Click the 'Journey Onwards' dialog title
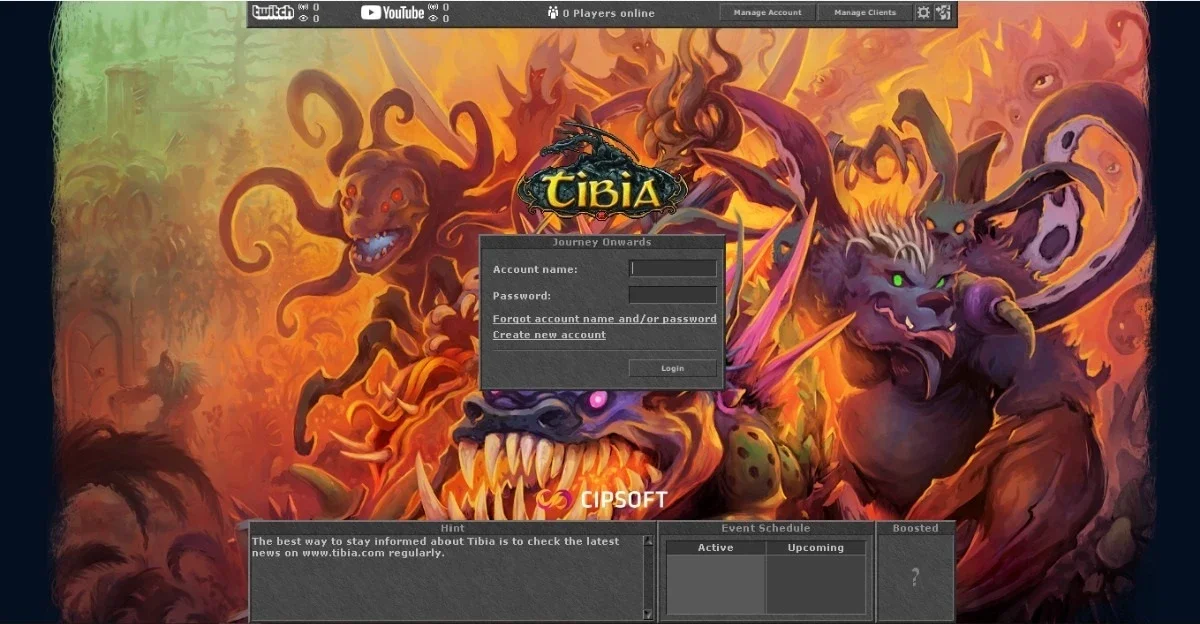This screenshot has width=1200, height=624. (x=602, y=242)
